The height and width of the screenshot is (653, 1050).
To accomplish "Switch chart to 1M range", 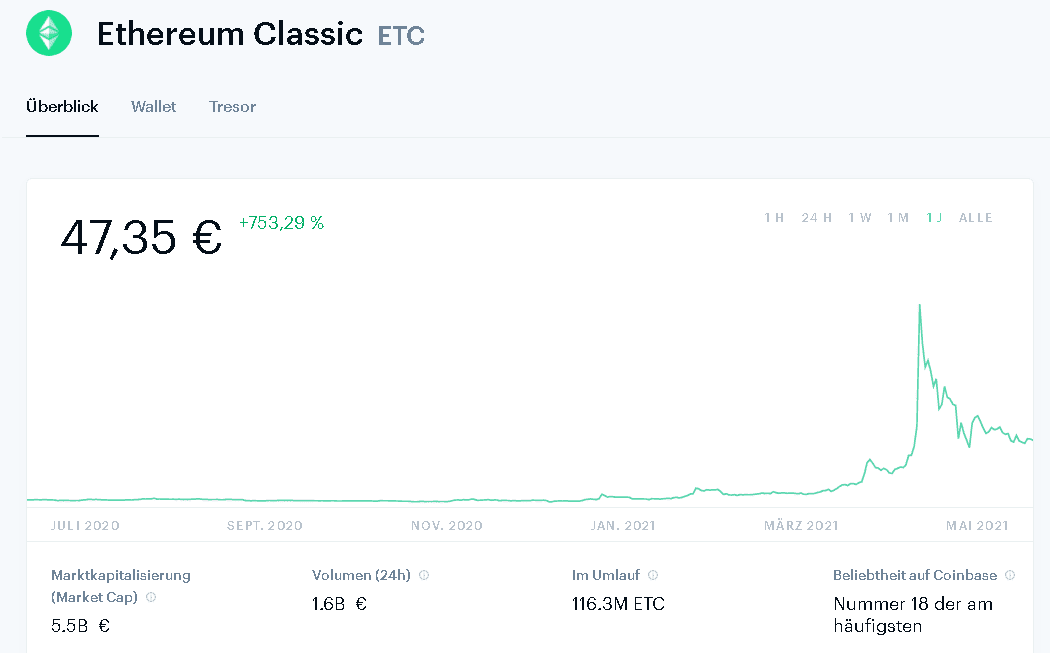I will [x=898, y=218].
